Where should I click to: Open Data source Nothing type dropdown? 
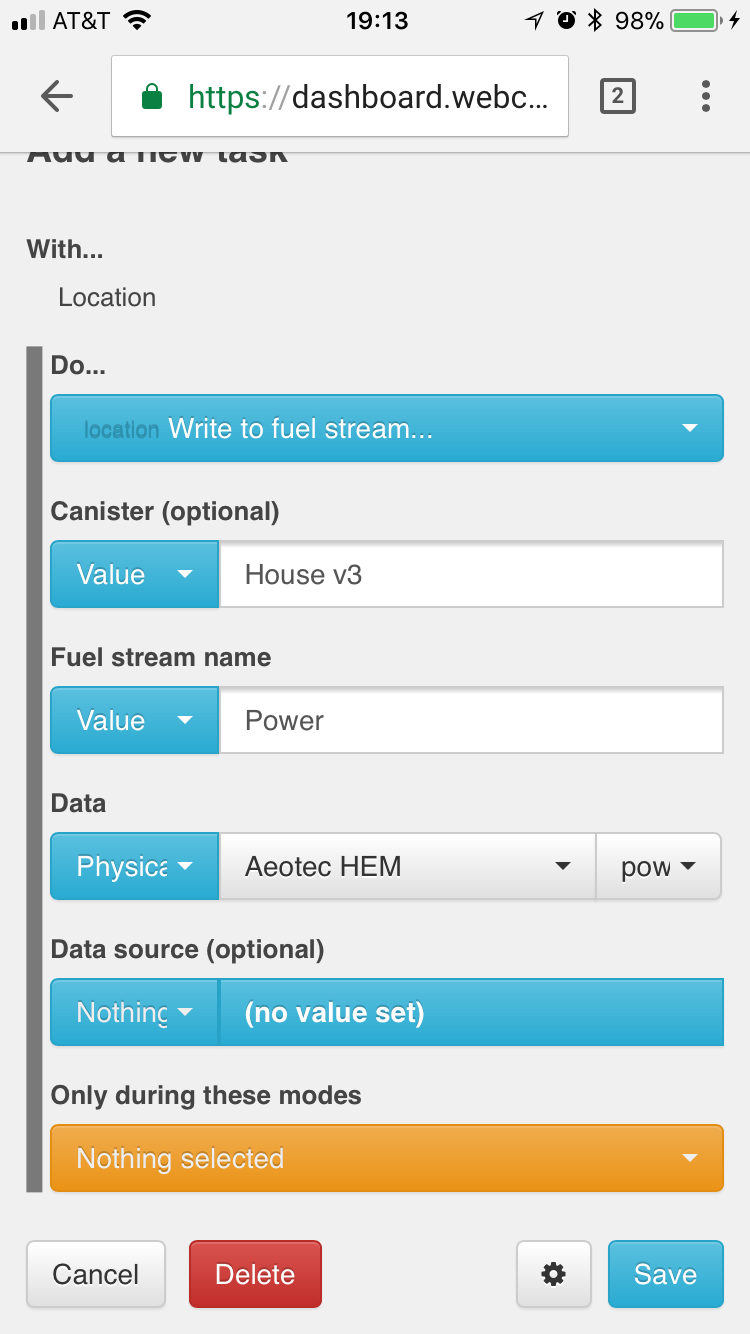point(134,1012)
